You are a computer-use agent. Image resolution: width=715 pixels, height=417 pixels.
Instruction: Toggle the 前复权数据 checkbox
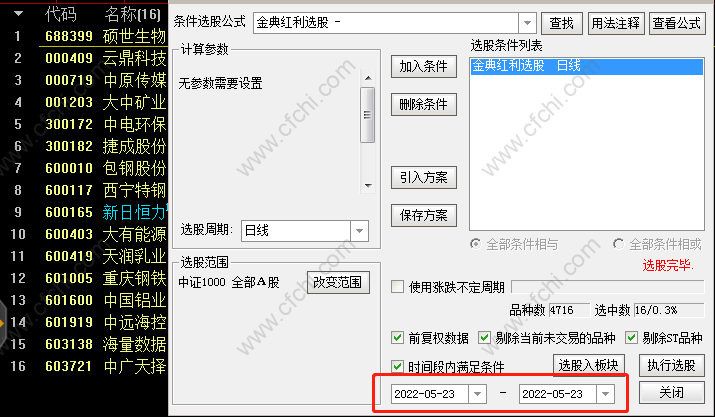click(397, 338)
